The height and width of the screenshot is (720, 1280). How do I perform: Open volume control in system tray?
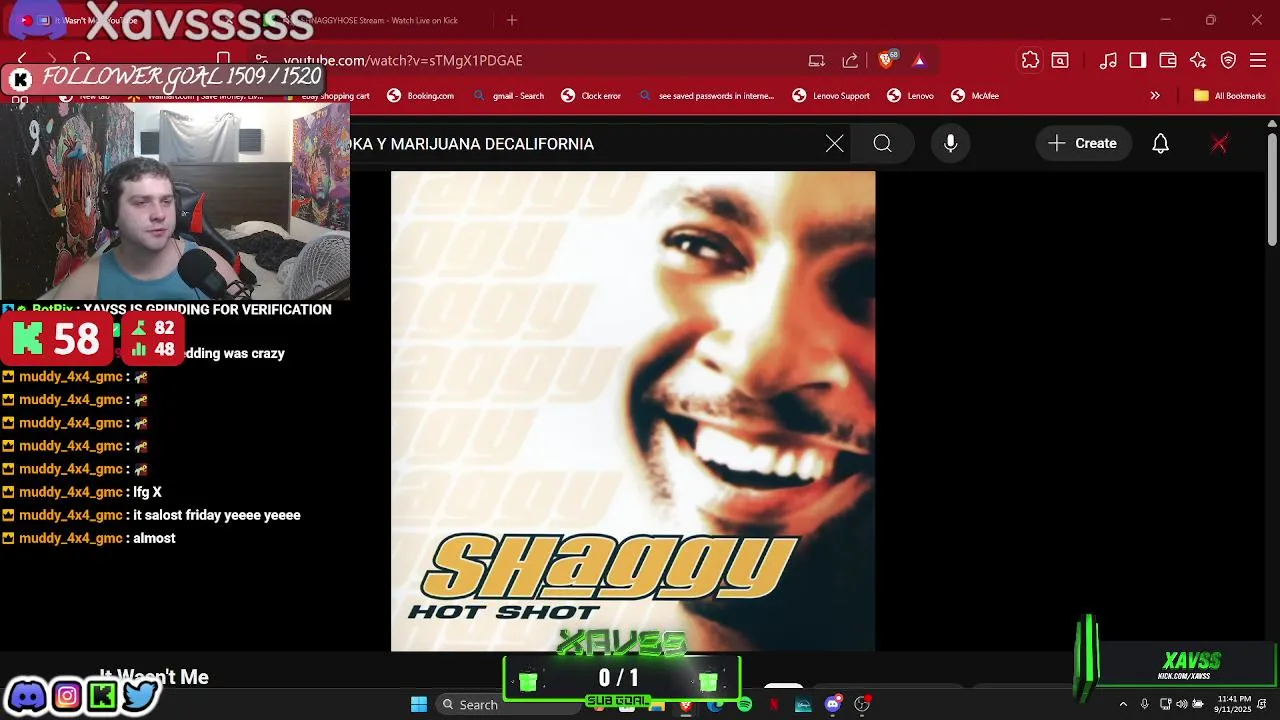coord(1181,704)
